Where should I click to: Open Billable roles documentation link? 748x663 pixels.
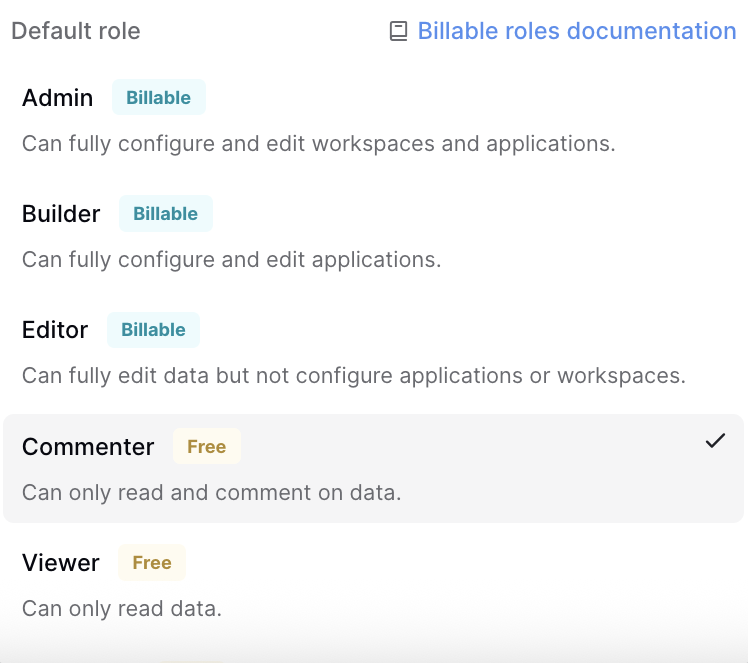click(x=576, y=31)
